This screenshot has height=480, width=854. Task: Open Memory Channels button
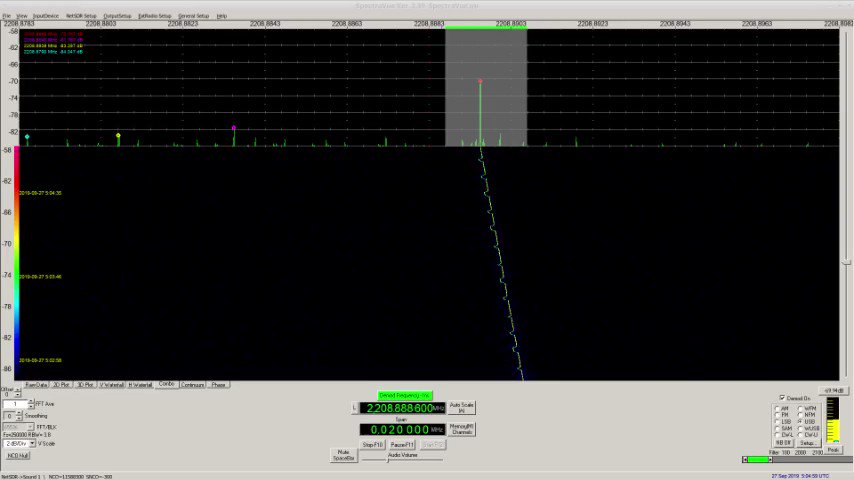pyautogui.click(x=461, y=429)
